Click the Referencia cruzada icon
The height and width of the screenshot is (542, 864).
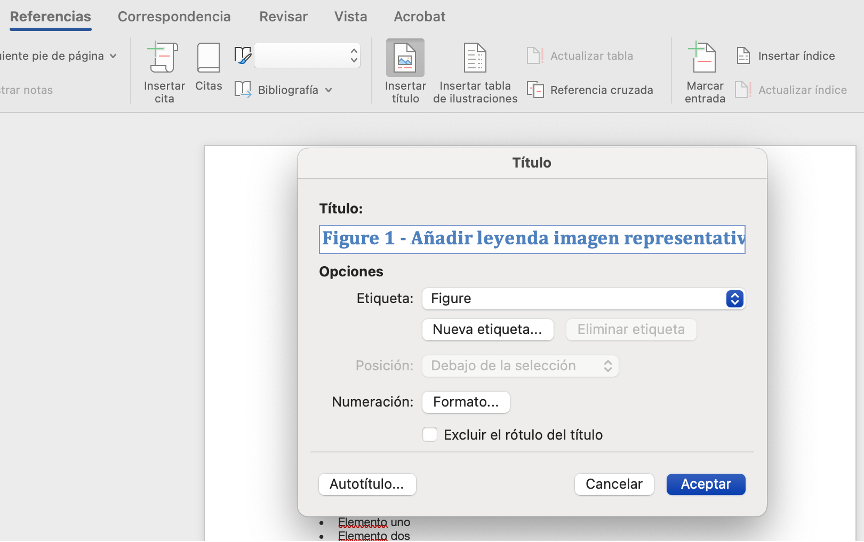[x=536, y=90]
